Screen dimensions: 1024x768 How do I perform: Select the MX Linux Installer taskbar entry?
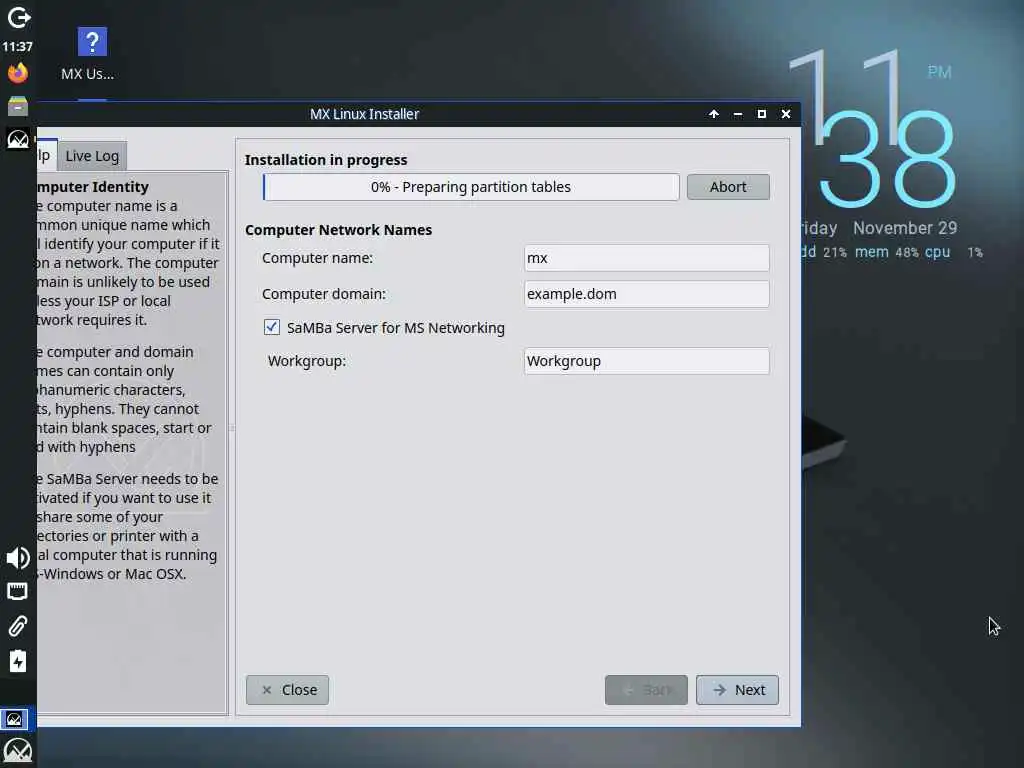(14, 719)
